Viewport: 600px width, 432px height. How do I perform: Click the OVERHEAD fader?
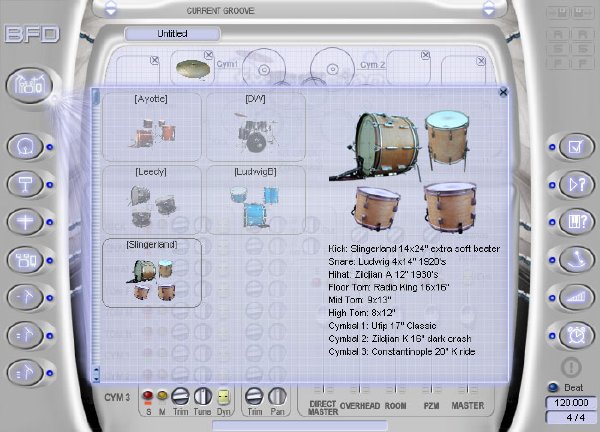click(x=360, y=390)
